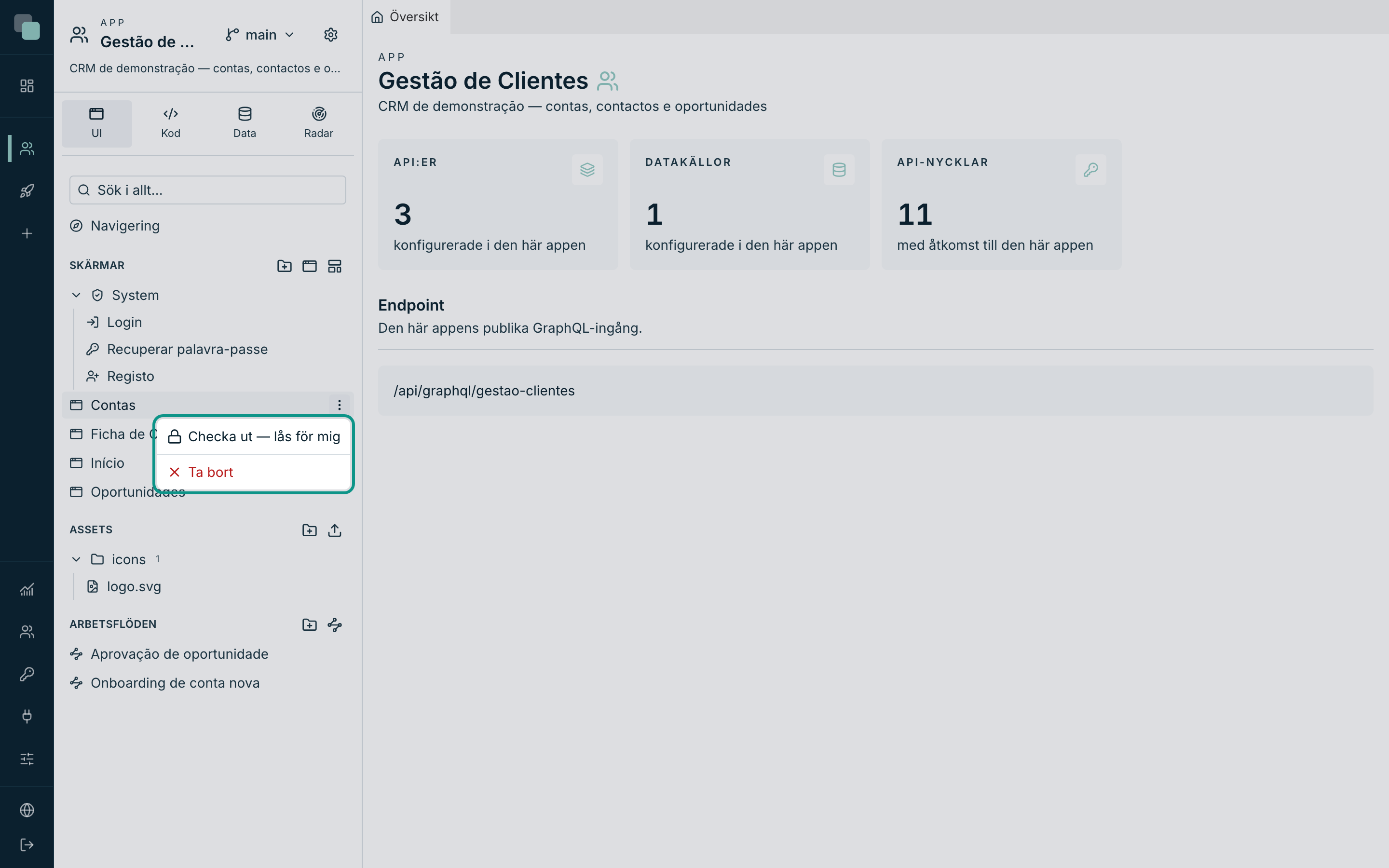The height and width of the screenshot is (868, 1389).
Task: Open app settings gear icon
Action: pyautogui.click(x=330, y=35)
